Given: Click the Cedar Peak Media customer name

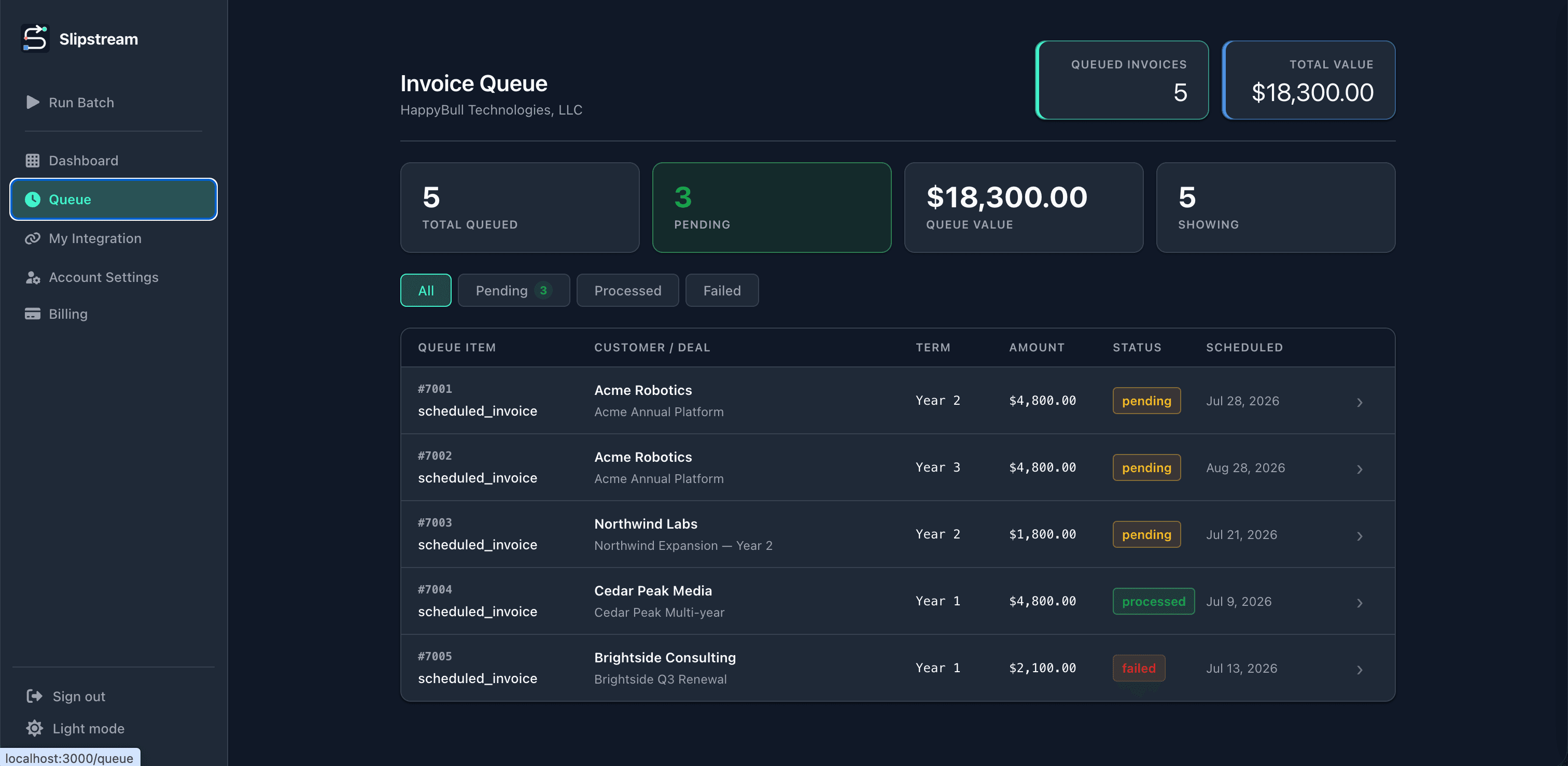Looking at the screenshot, I should pyautogui.click(x=652, y=591).
